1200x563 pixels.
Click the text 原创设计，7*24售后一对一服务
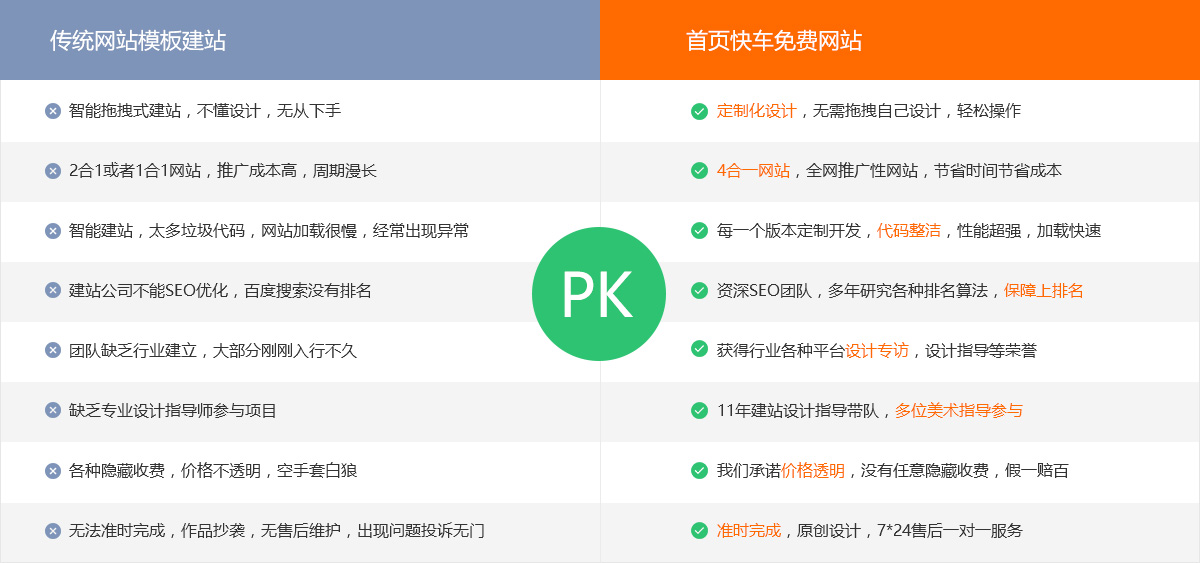click(x=910, y=531)
